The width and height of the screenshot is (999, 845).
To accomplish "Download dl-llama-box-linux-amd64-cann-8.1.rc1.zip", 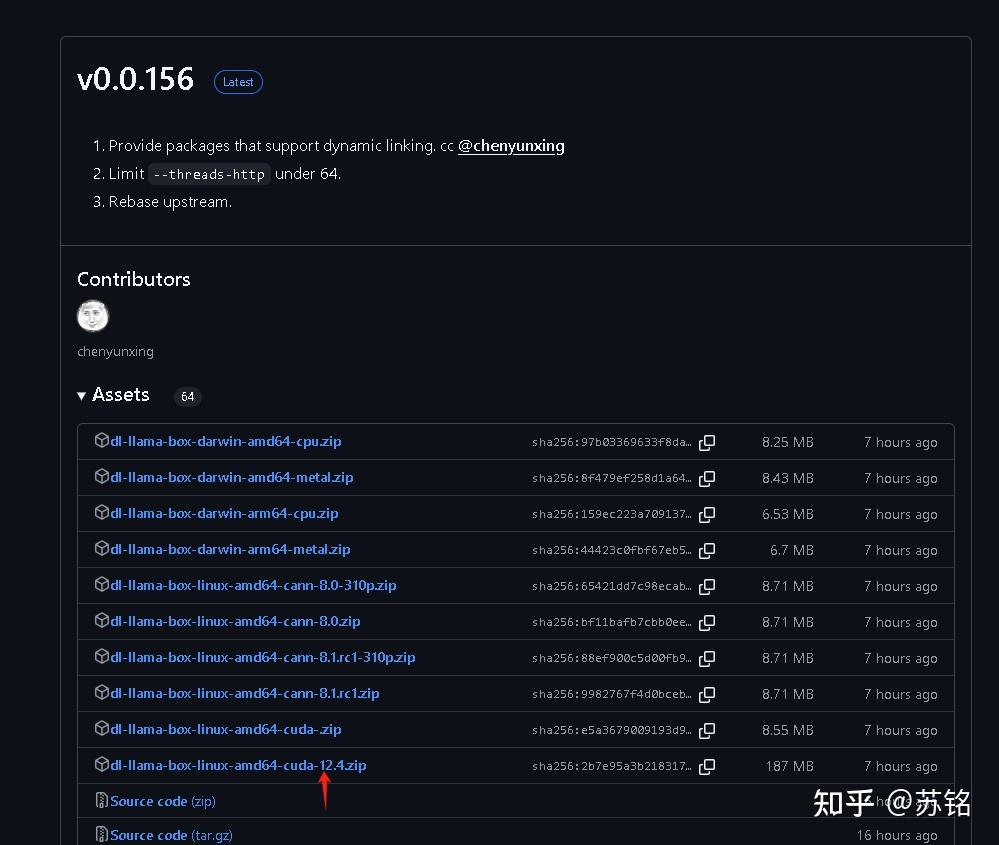I will 244,693.
